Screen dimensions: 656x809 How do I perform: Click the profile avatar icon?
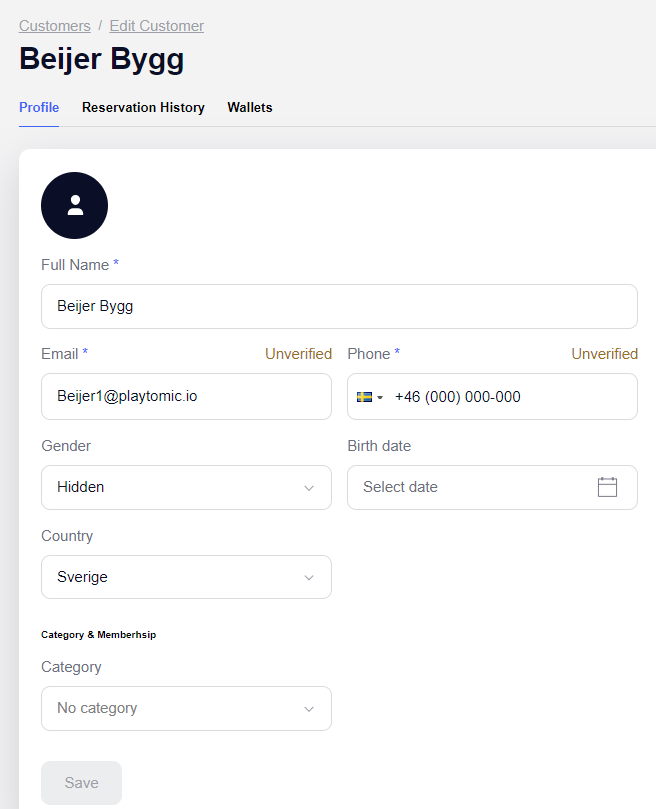(x=74, y=205)
